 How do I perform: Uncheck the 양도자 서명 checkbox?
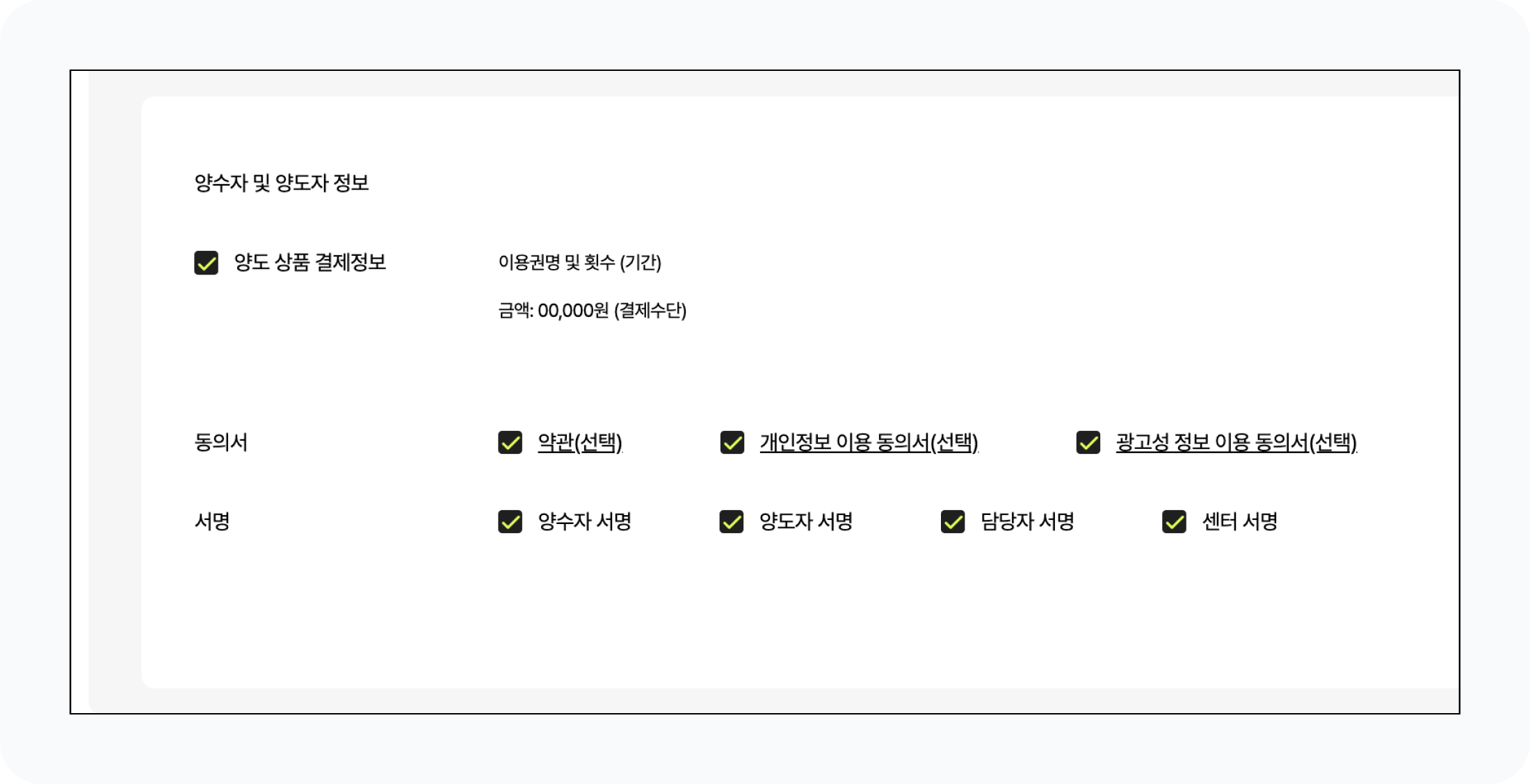(x=731, y=521)
